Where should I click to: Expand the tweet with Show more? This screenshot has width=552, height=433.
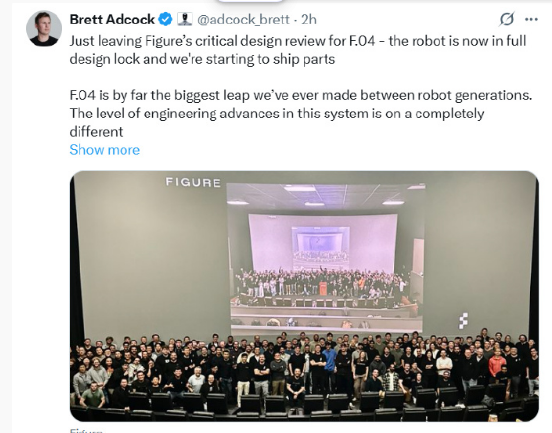tap(105, 150)
